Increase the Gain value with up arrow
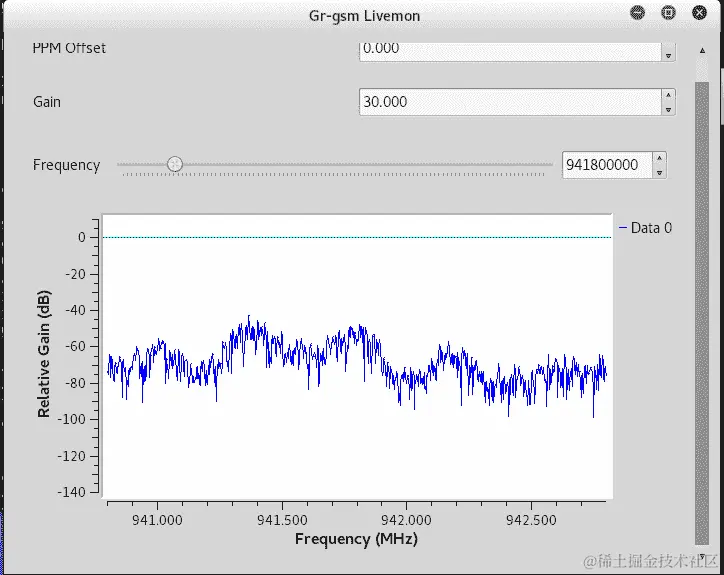The width and height of the screenshot is (724, 575). click(668, 95)
